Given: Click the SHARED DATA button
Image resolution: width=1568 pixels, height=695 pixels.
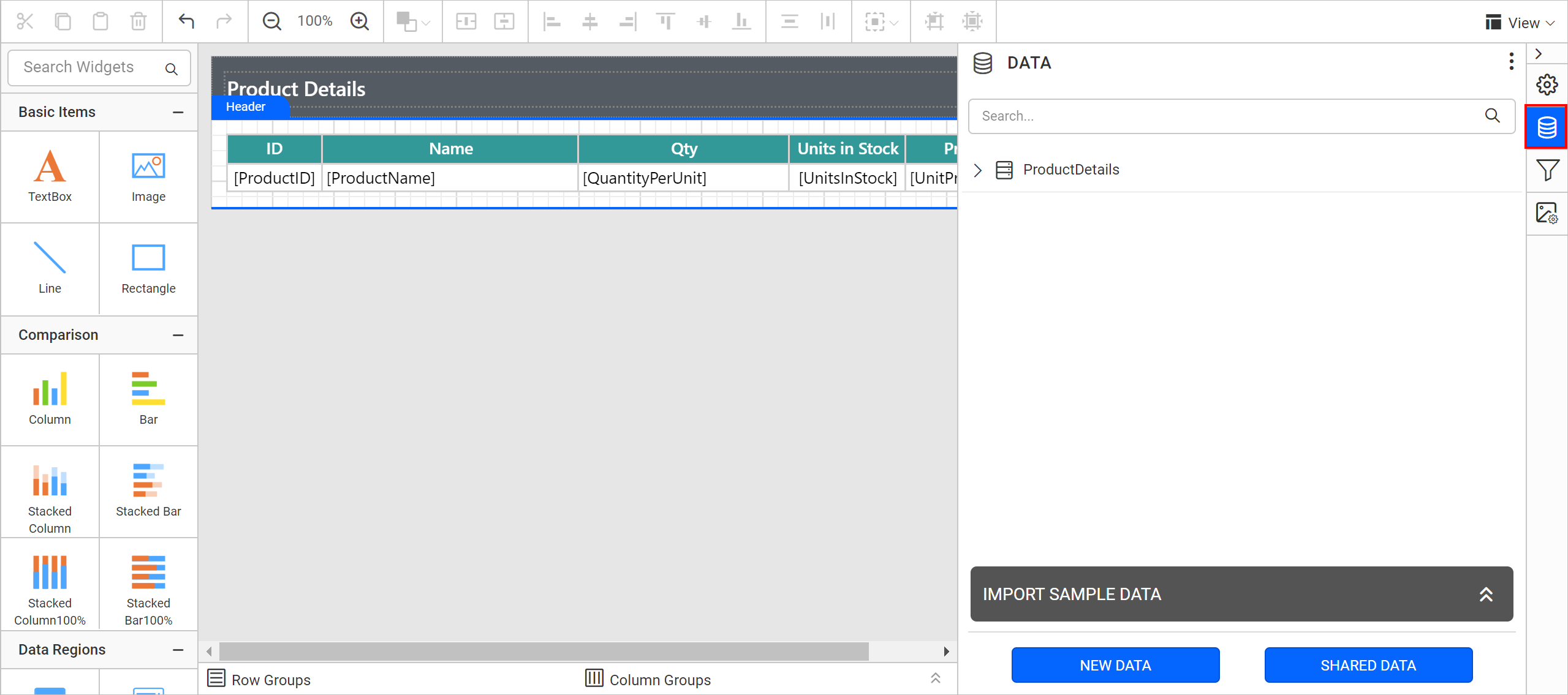Looking at the screenshot, I should tap(1368, 665).
